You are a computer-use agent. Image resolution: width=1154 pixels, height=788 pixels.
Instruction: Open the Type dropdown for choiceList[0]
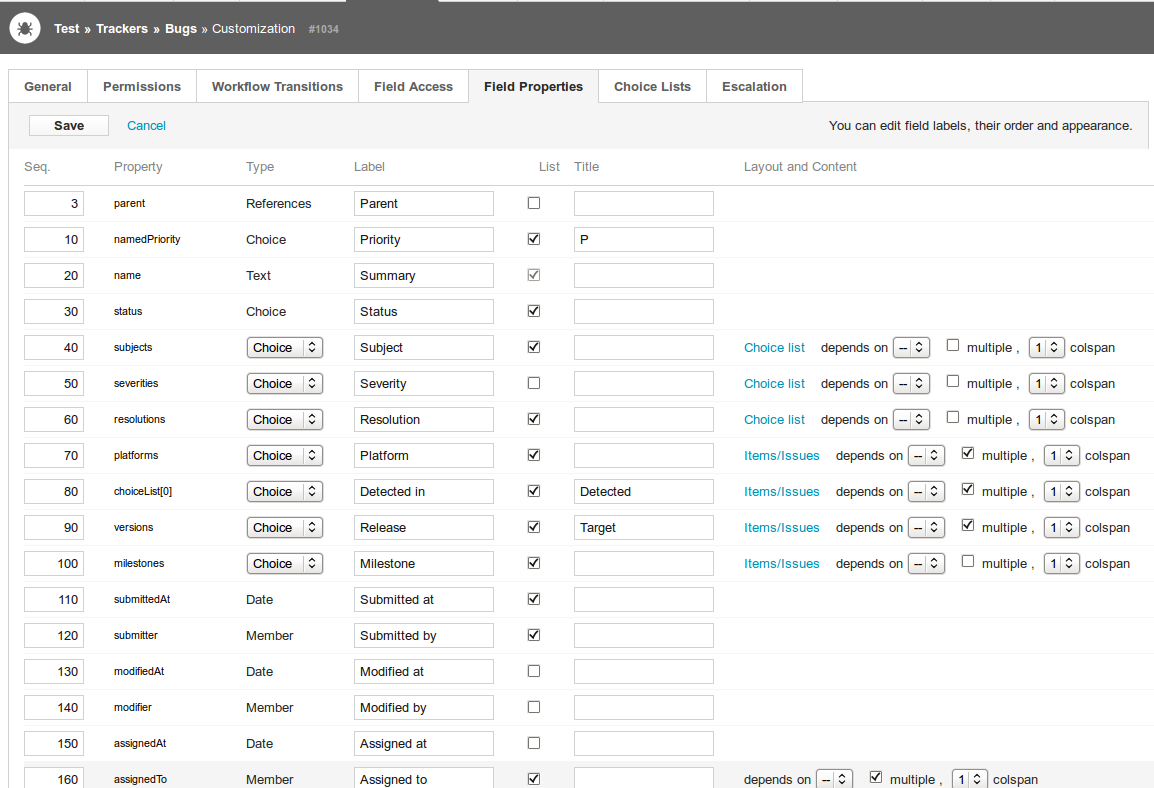point(285,491)
